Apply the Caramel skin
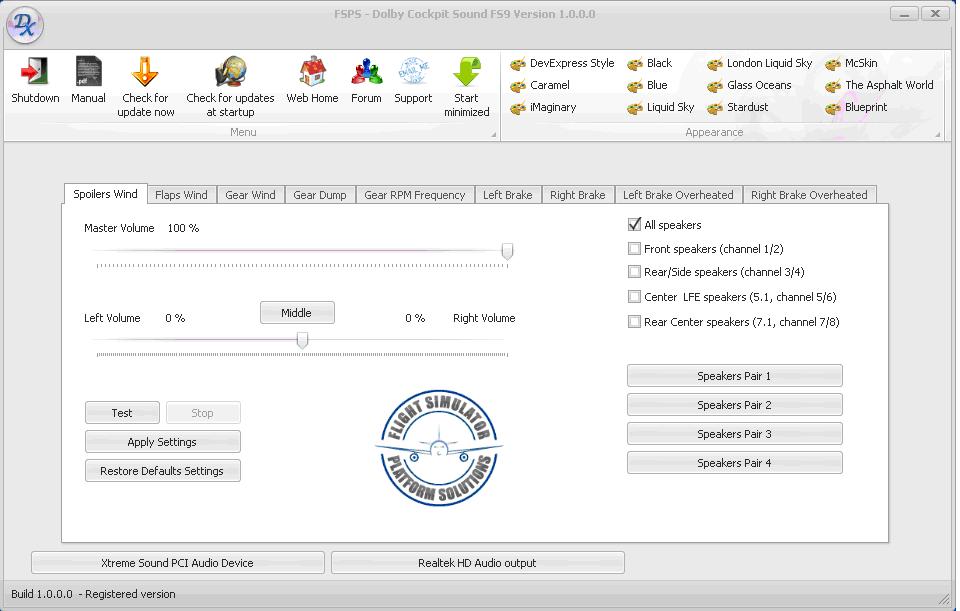The height and width of the screenshot is (611, 960). 540,85
